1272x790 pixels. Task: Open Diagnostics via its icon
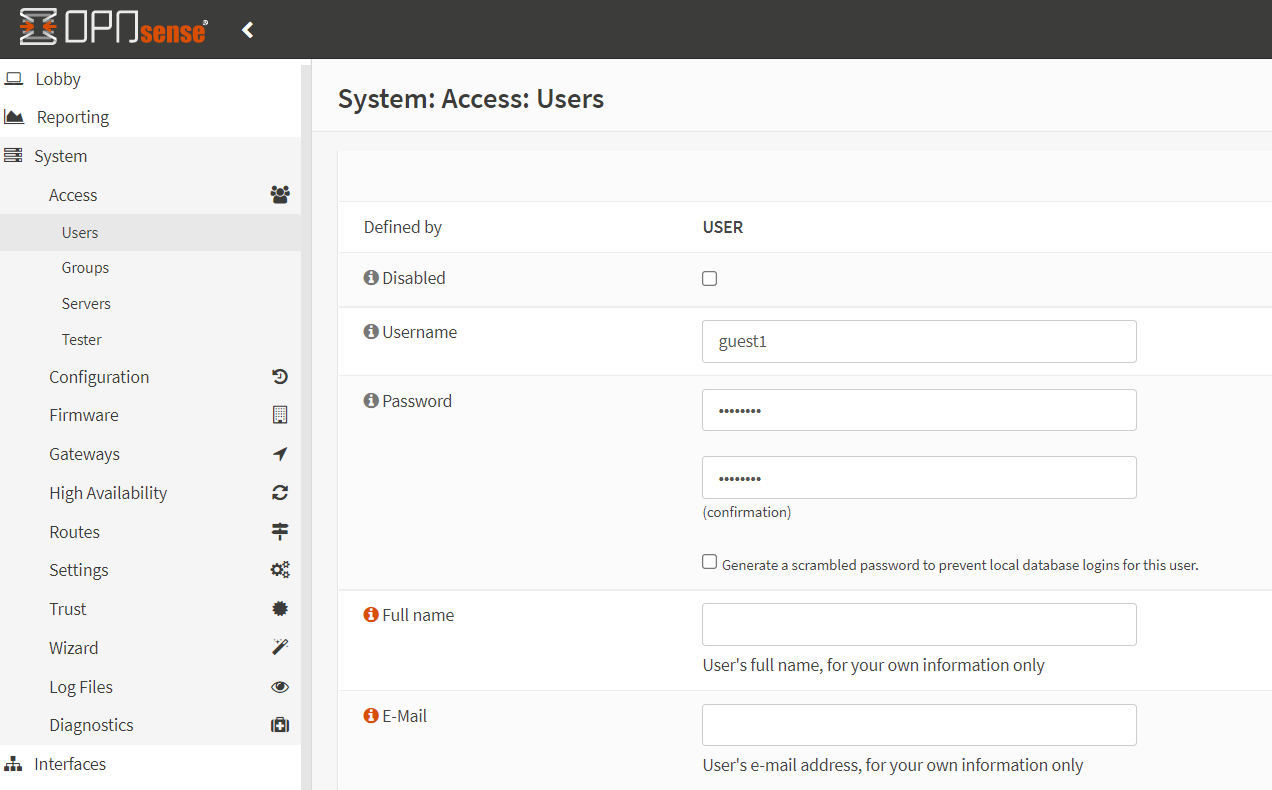coord(280,724)
